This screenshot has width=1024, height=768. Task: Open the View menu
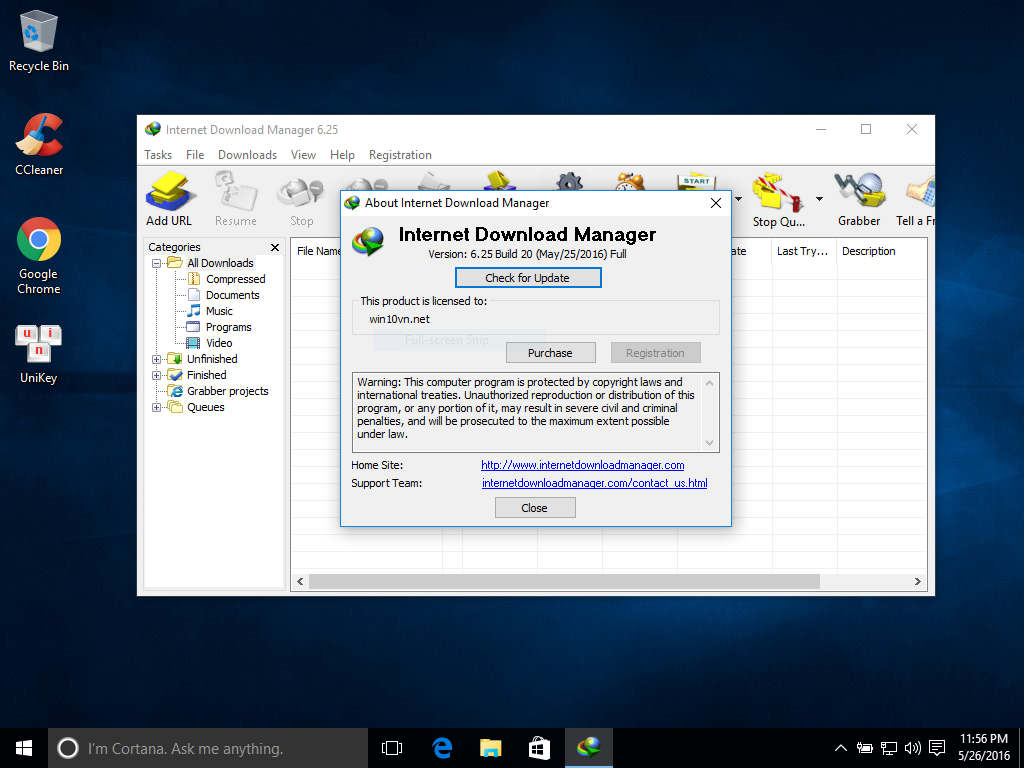coord(303,155)
